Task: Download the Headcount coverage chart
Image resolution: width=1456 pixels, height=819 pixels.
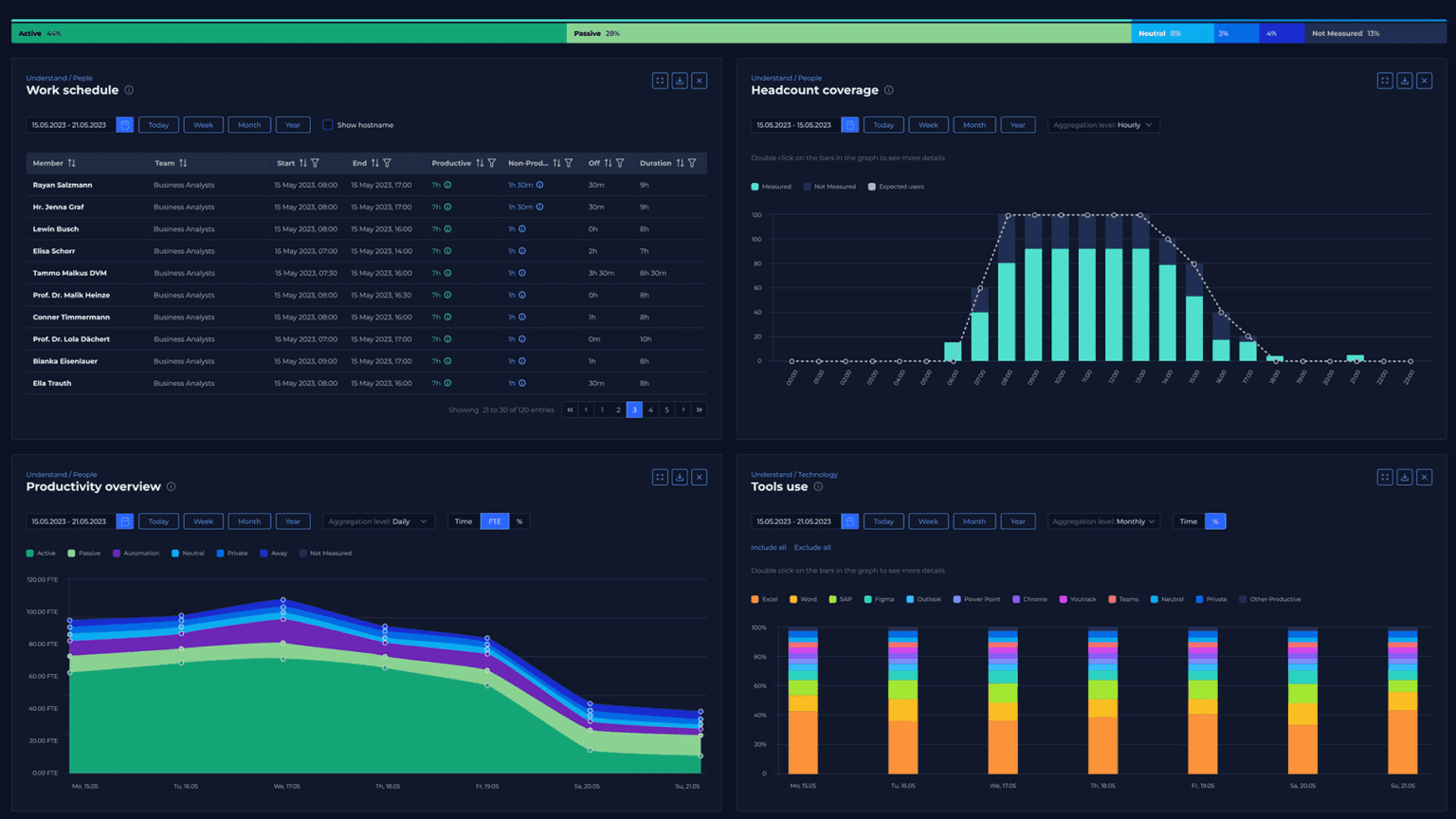Action: click(x=1404, y=81)
